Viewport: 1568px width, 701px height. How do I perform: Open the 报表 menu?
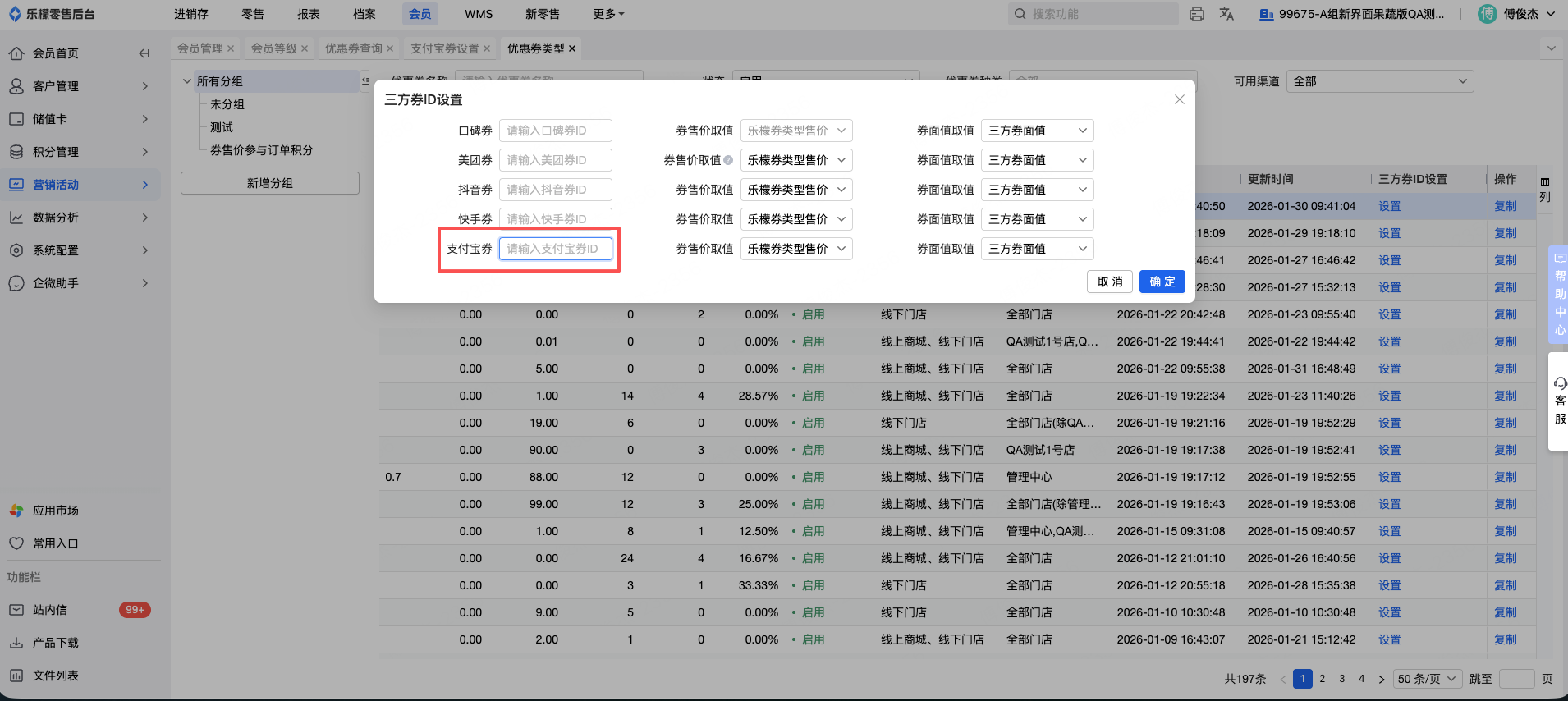click(309, 14)
